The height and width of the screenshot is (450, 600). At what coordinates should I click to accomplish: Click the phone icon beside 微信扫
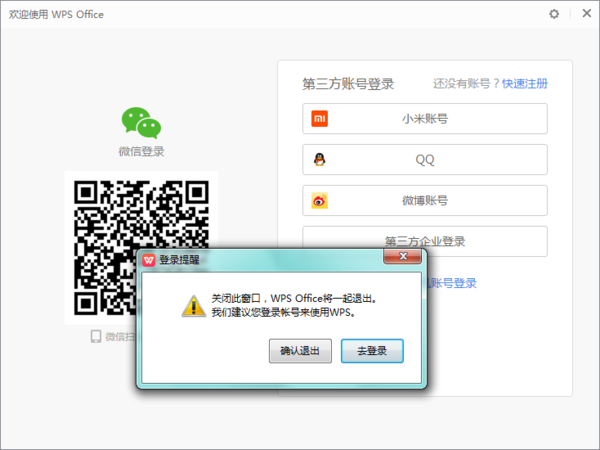tap(96, 336)
